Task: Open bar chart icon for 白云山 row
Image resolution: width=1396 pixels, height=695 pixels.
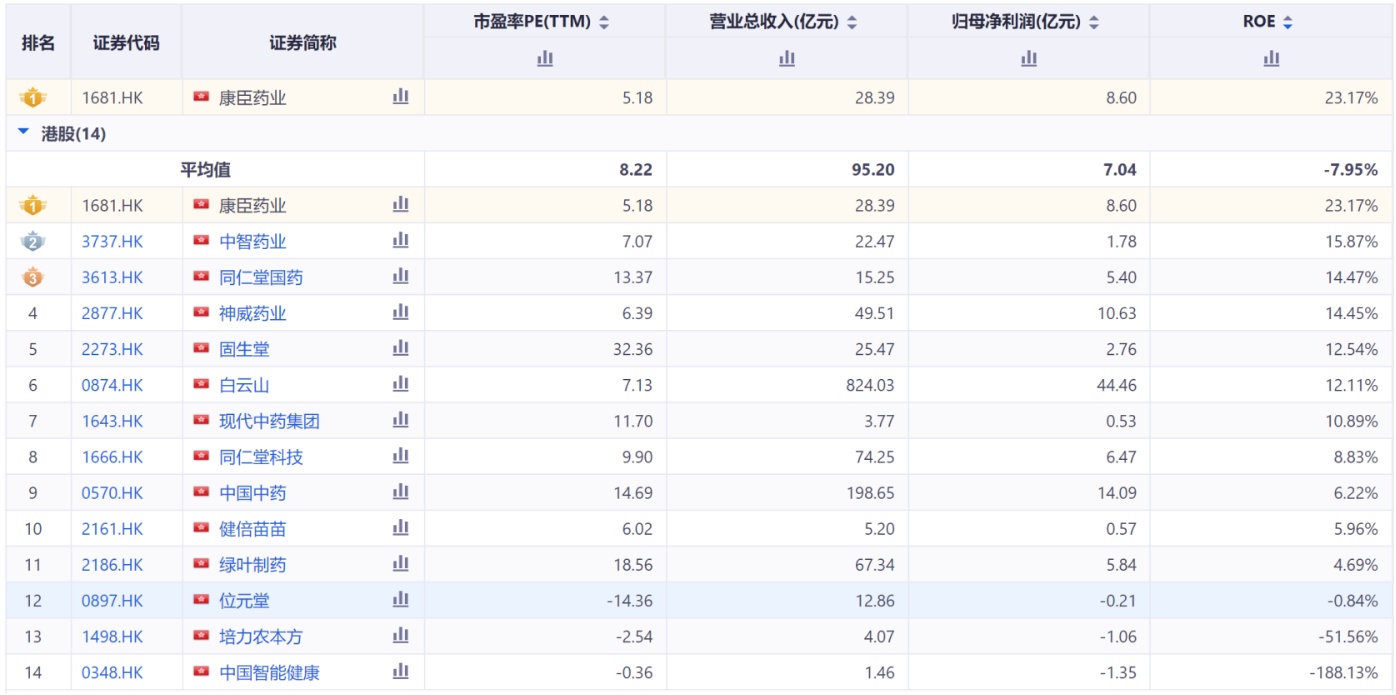Action: click(401, 385)
